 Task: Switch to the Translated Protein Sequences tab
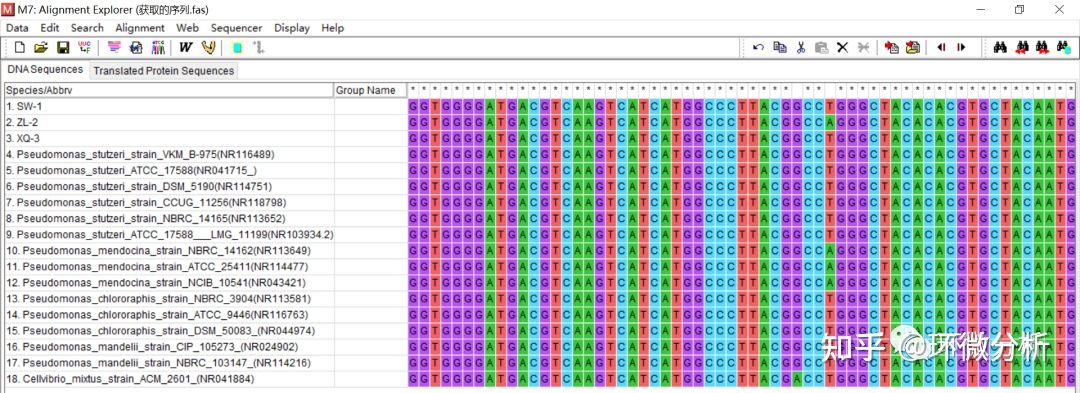[164, 71]
